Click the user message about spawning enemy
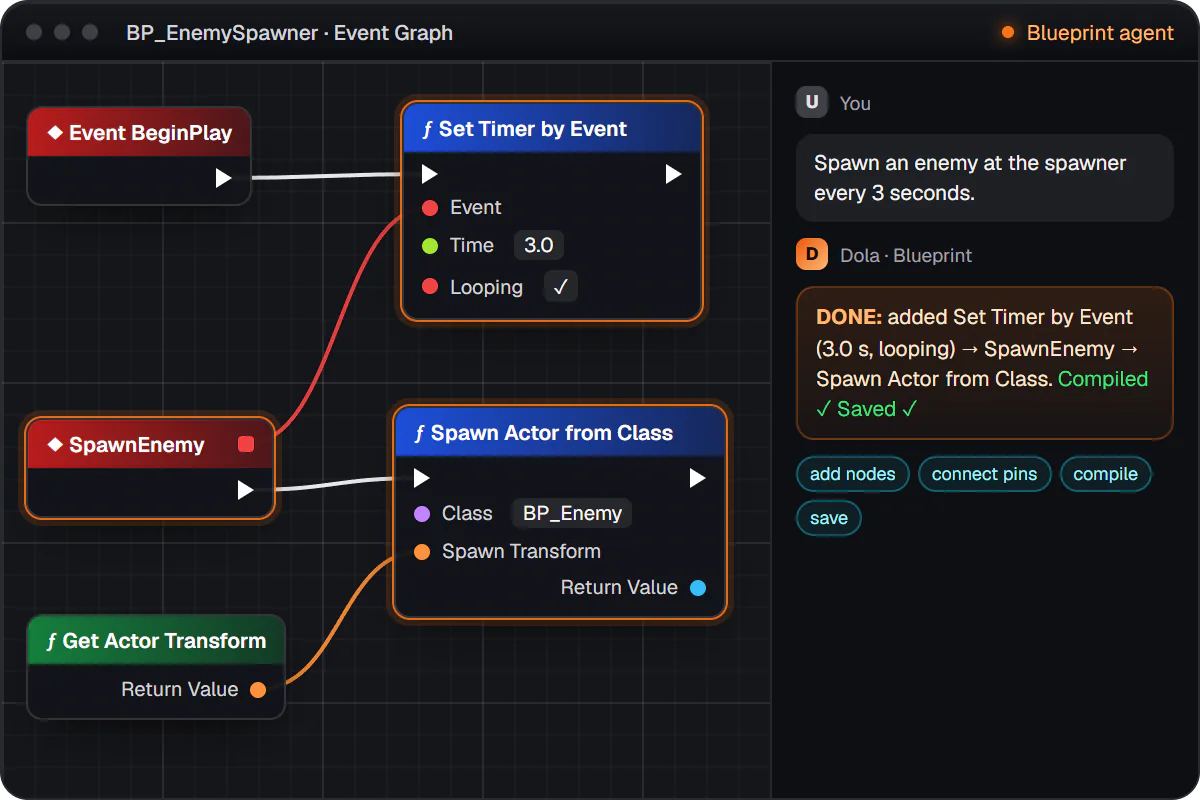This screenshot has width=1200, height=800. [x=984, y=178]
